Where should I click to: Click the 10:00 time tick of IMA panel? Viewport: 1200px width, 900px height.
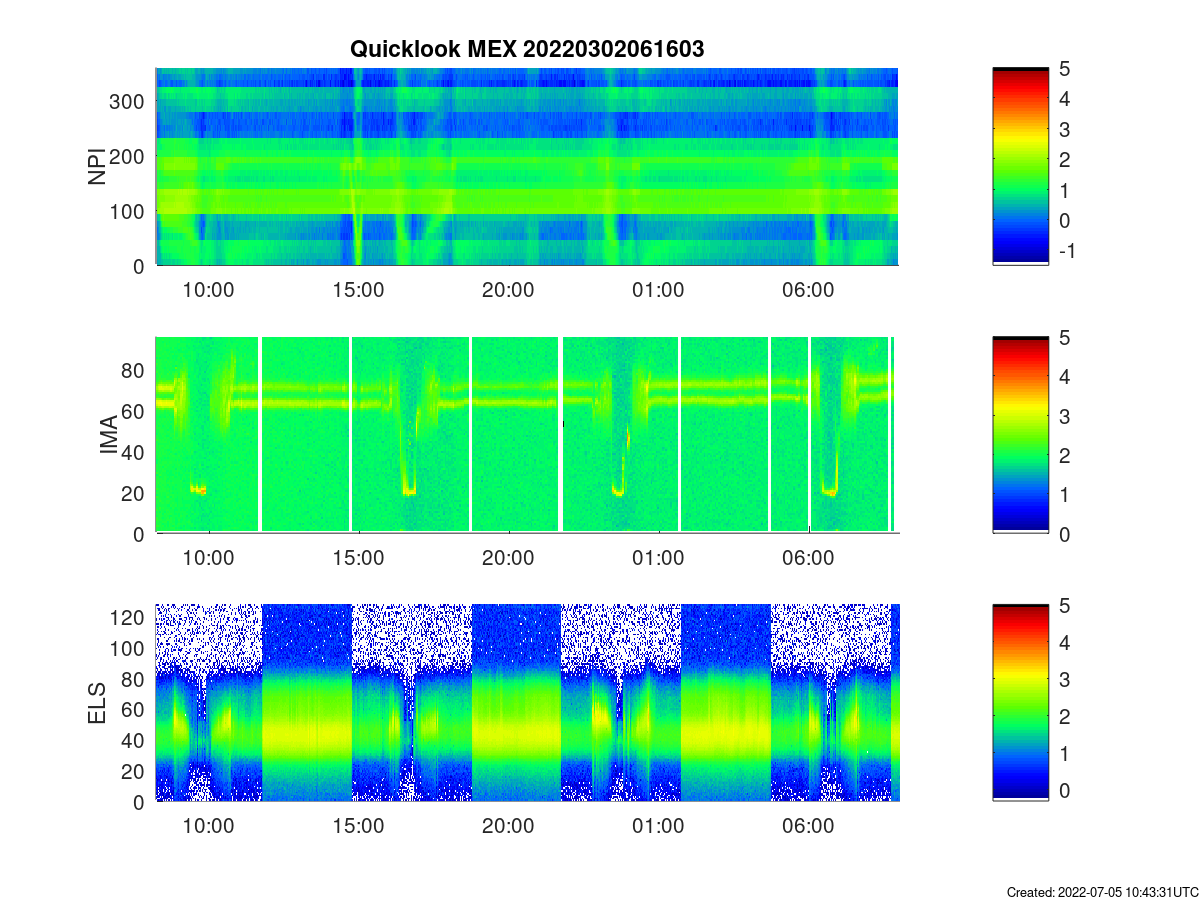click(x=208, y=558)
